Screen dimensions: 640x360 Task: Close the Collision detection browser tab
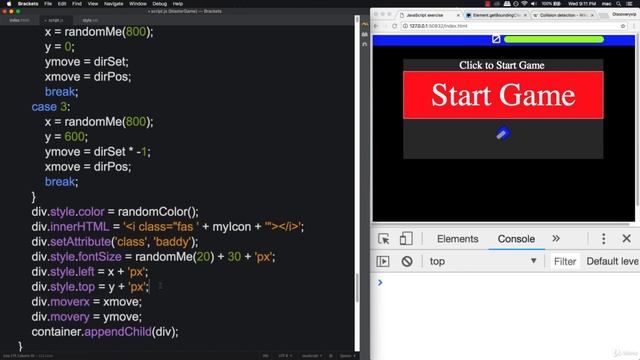click(592, 15)
